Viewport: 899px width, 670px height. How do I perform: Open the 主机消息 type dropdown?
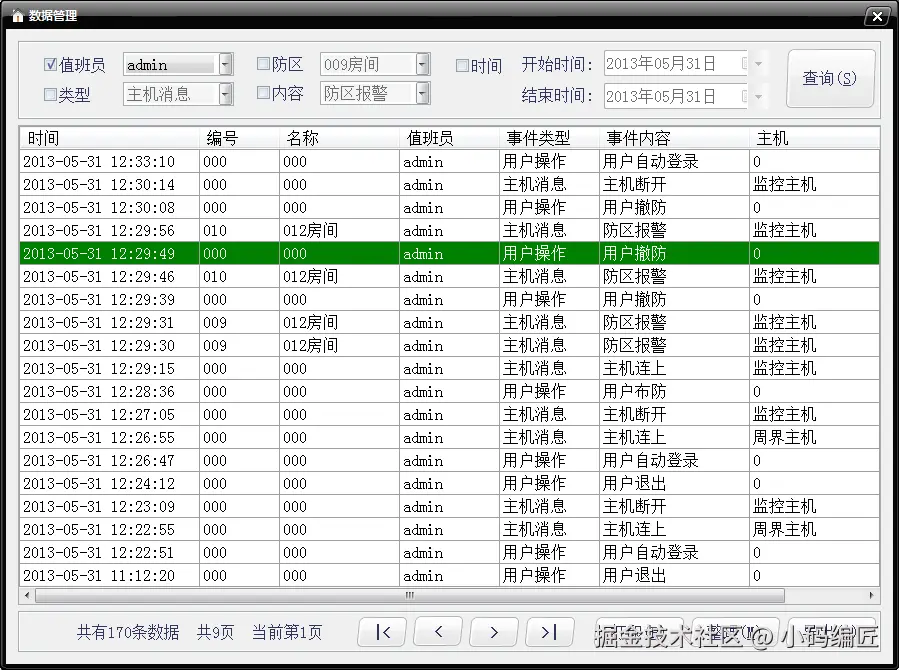tap(226, 93)
